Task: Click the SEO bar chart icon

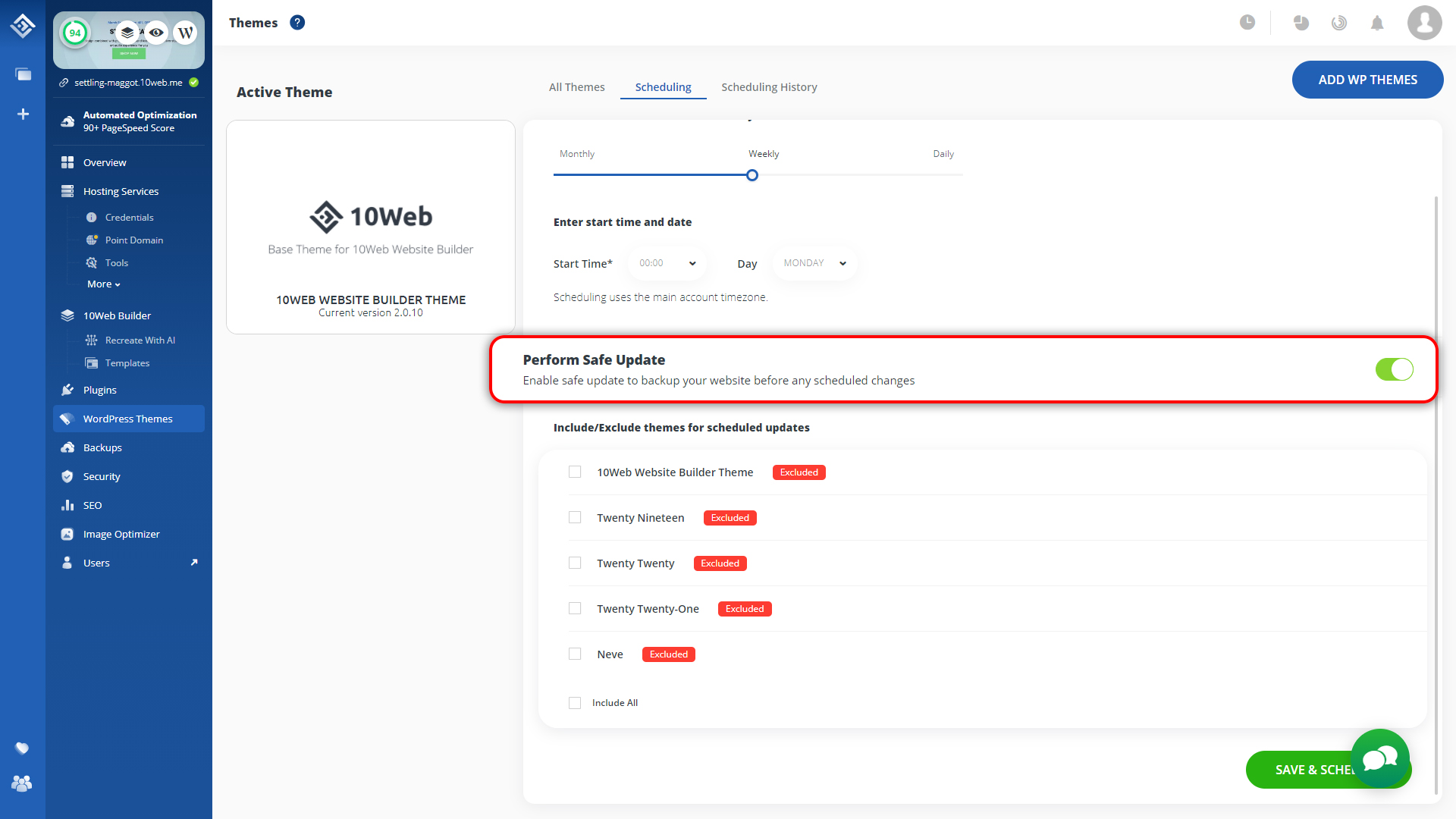Action: (67, 505)
